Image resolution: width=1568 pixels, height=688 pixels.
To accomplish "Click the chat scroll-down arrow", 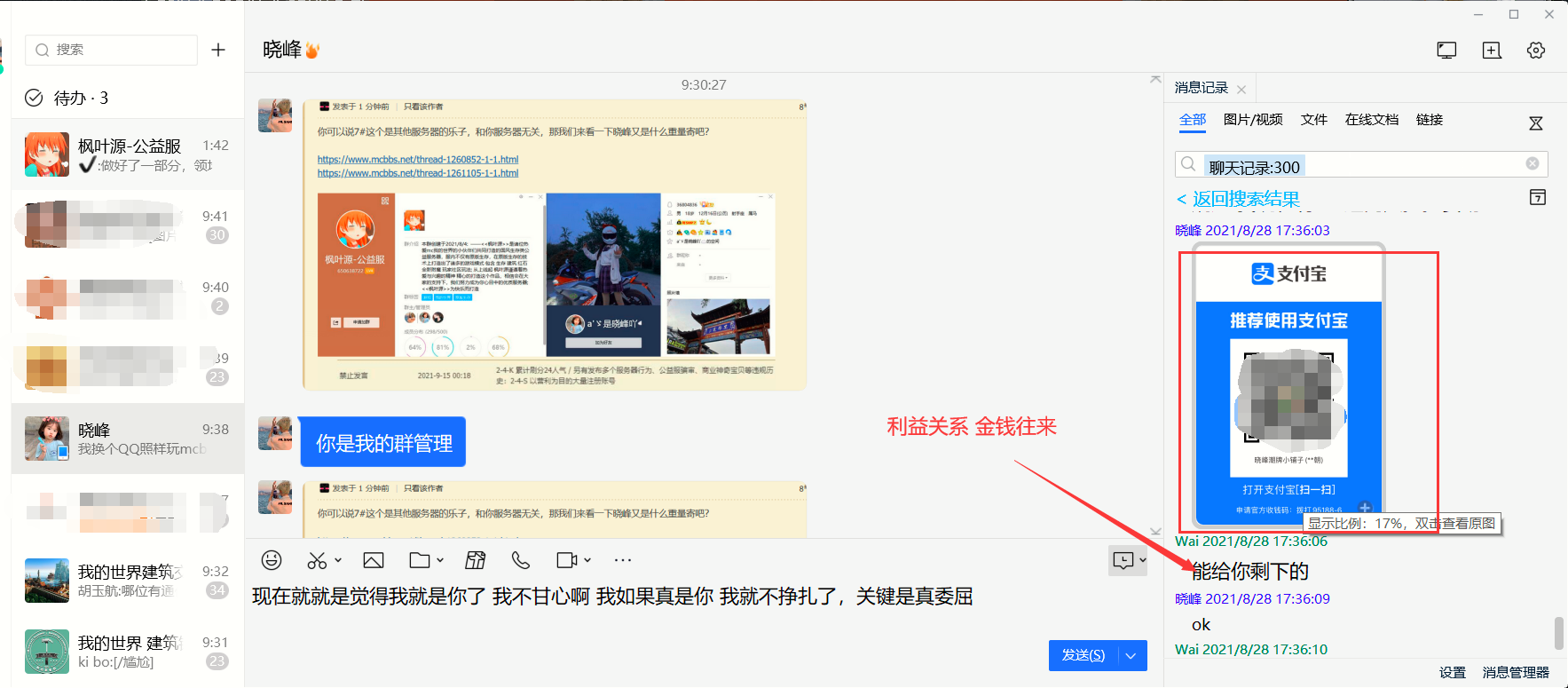I will pyautogui.click(x=1155, y=531).
